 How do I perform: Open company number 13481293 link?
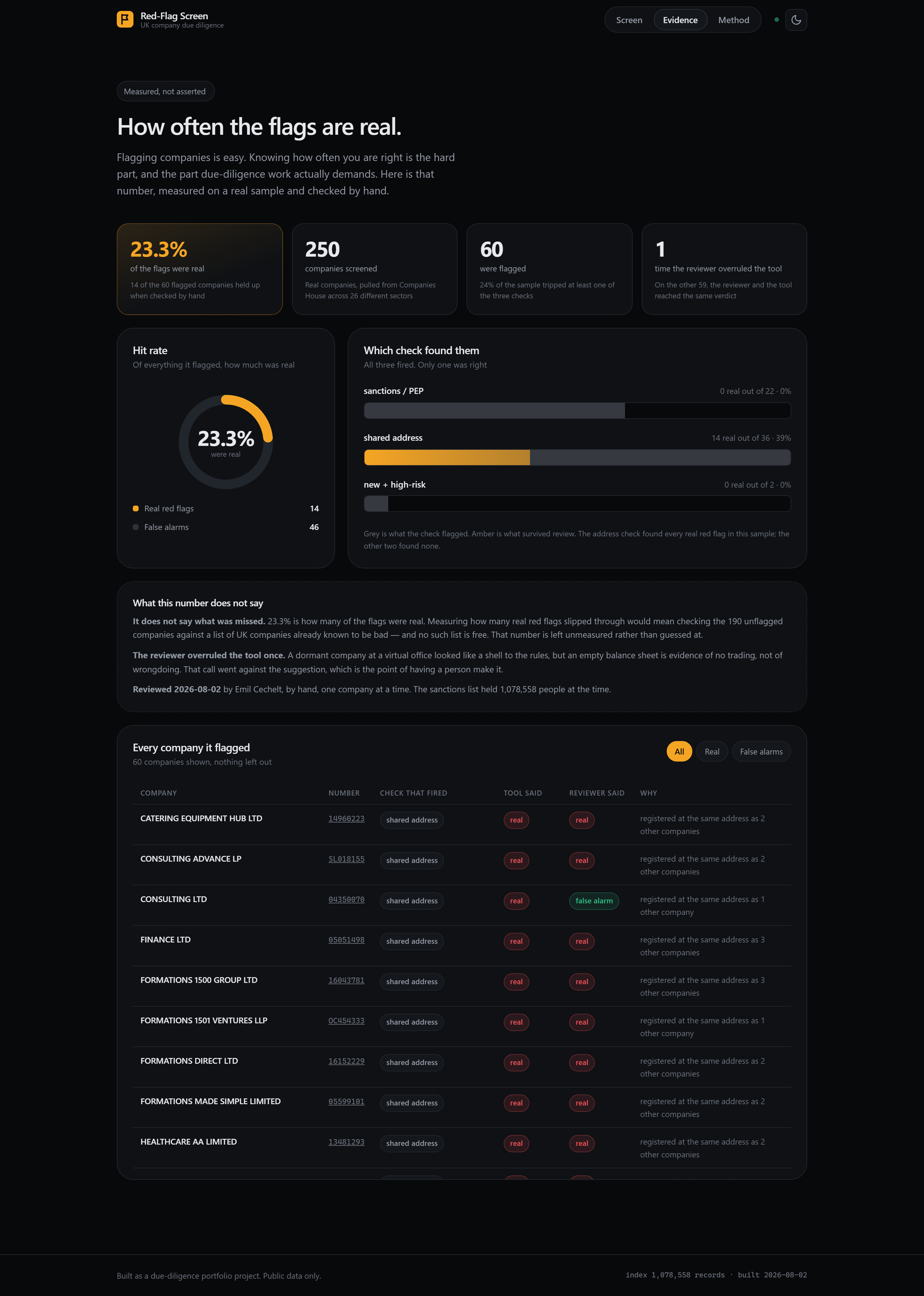[x=346, y=1142]
